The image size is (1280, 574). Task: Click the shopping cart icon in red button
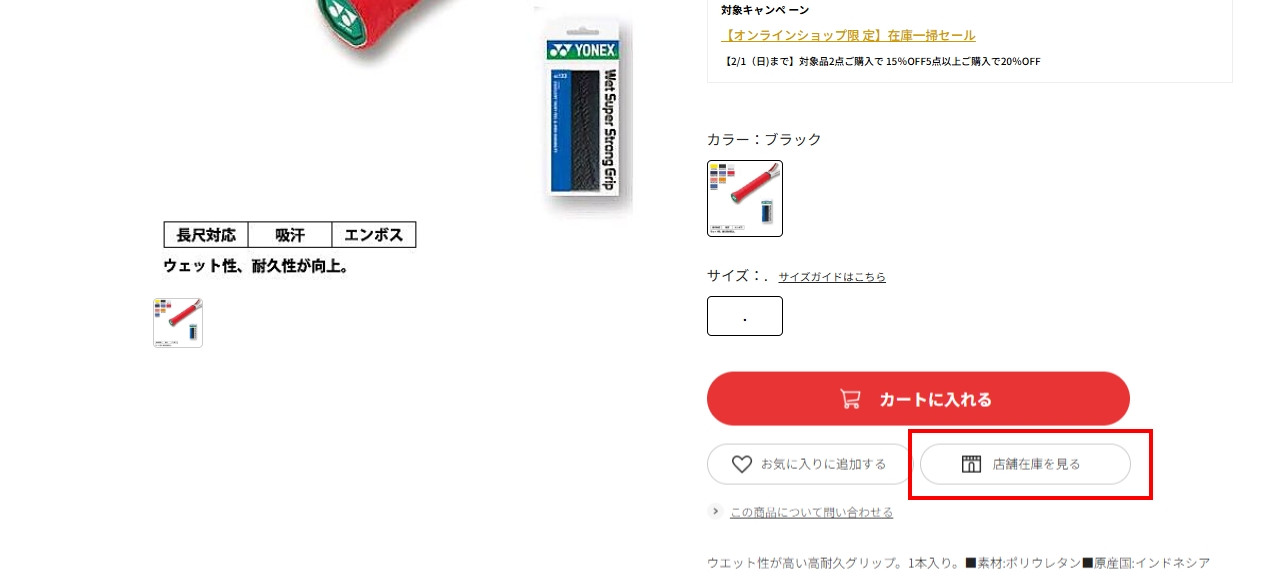850,399
